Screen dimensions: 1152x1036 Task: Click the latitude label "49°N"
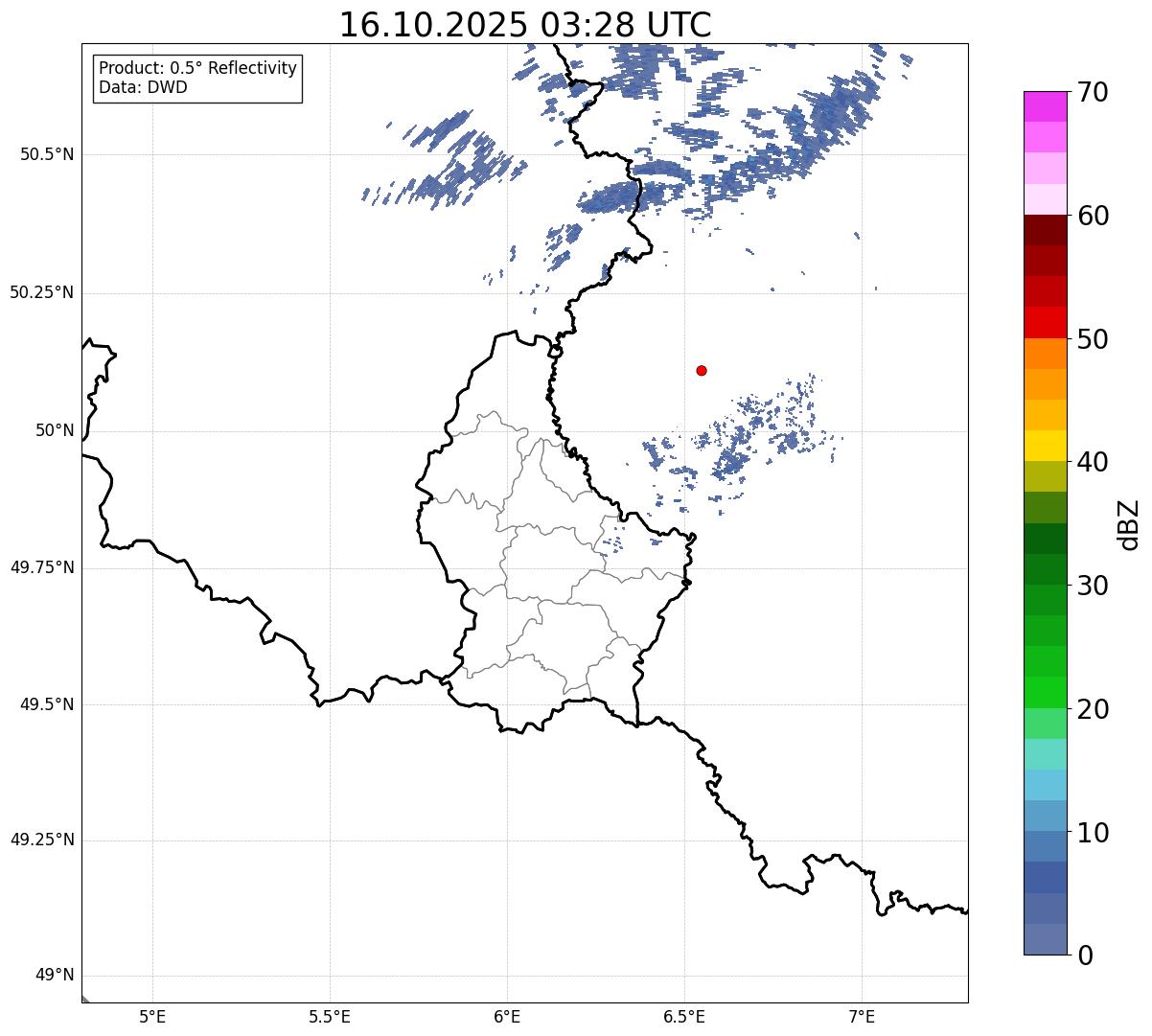point(55,976)
